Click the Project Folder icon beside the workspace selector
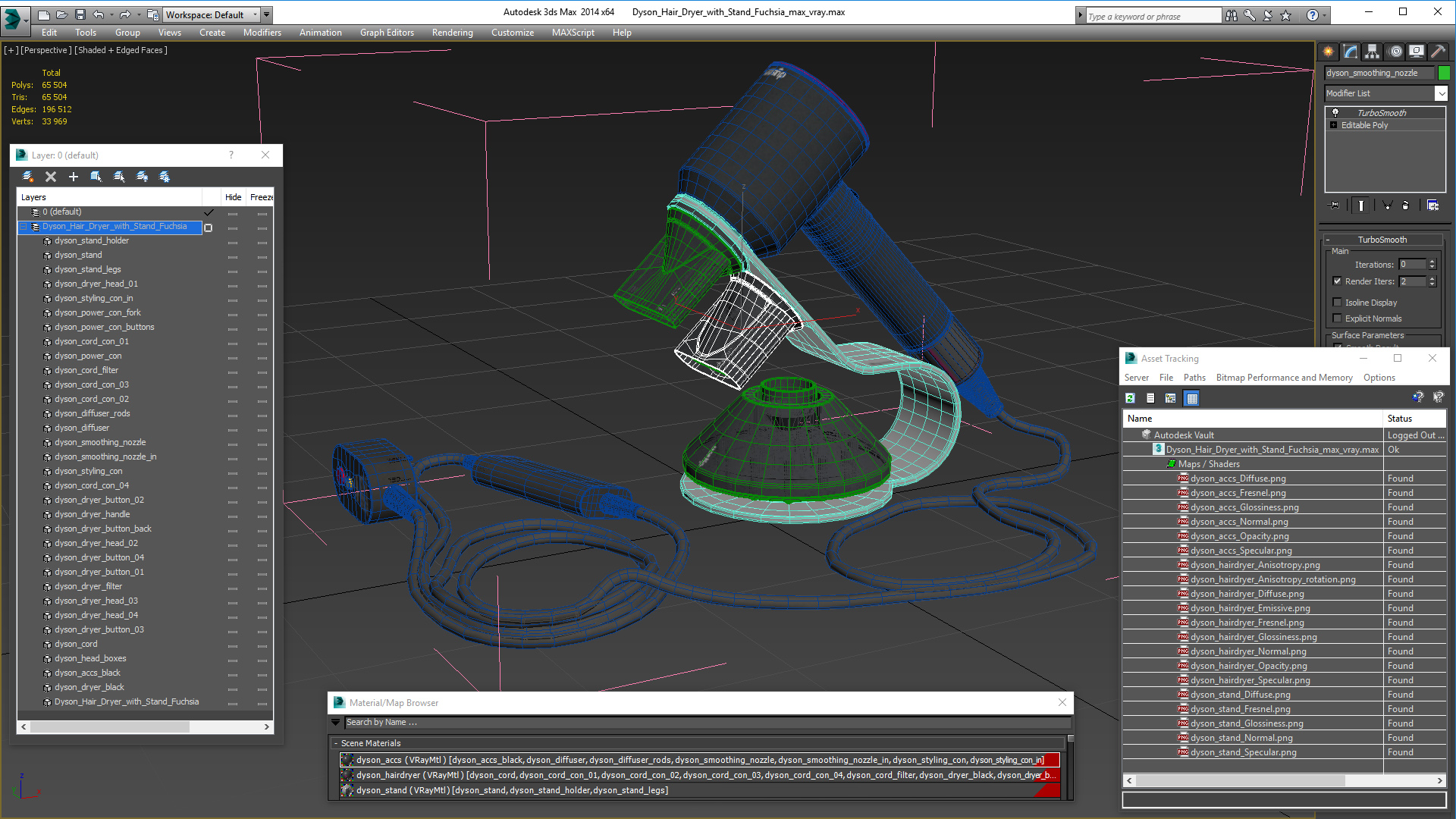Image resolution: width=1456 pixels, height=819 pixels. 153,14
